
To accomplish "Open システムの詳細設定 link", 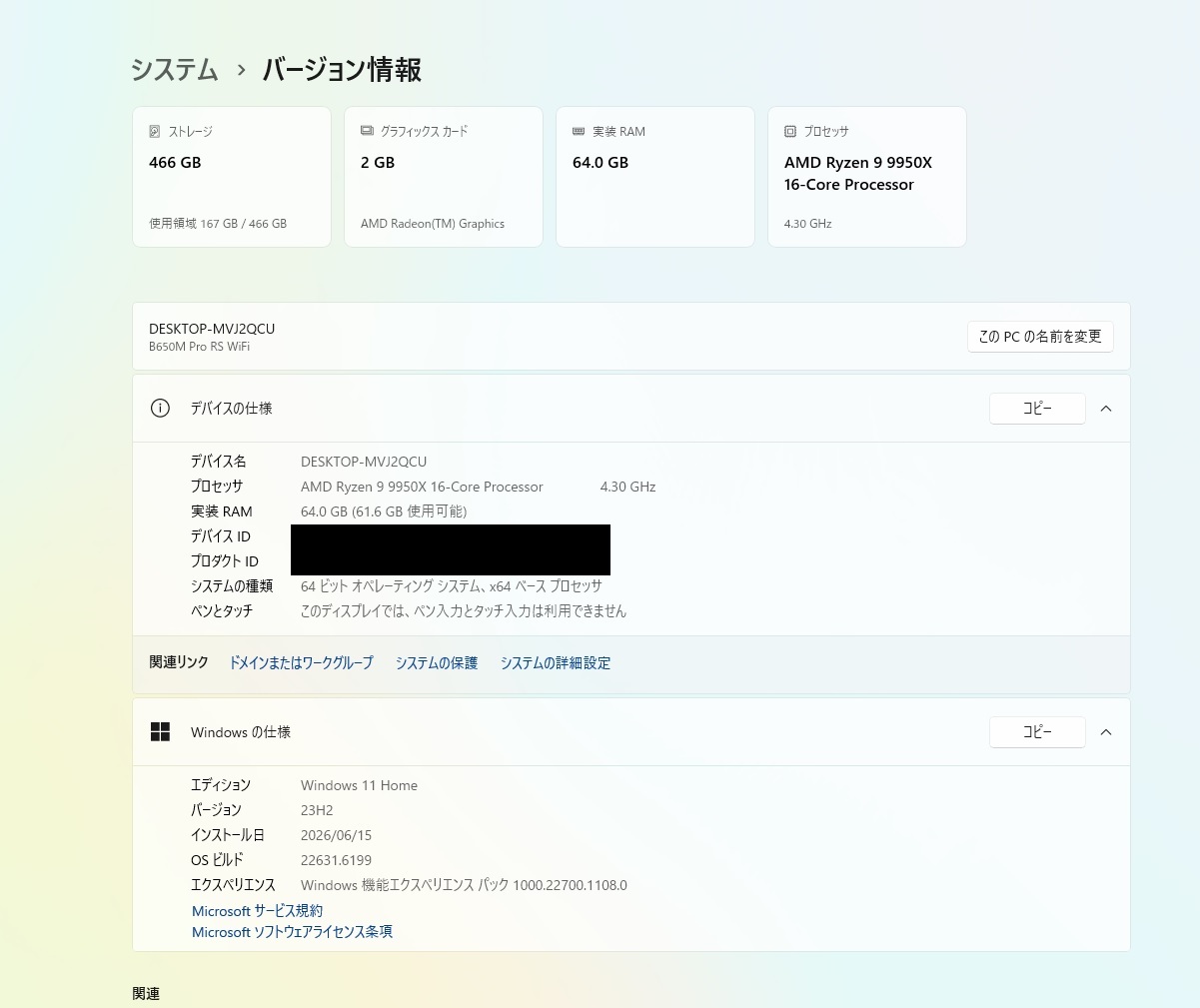I will click(x=556, y=663).
